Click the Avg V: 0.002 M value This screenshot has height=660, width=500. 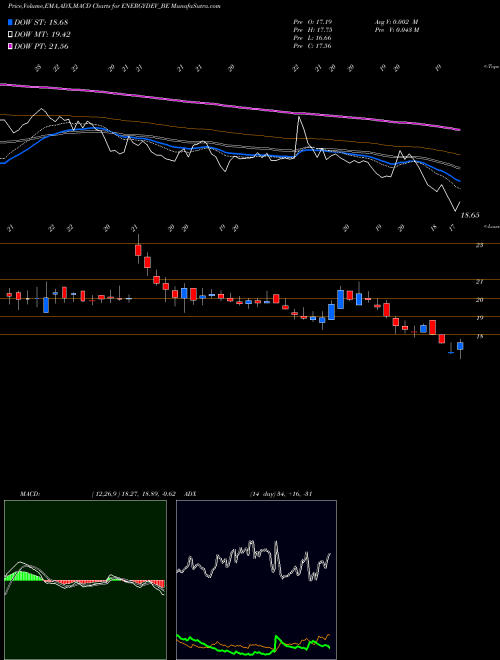tap(396, 22)
